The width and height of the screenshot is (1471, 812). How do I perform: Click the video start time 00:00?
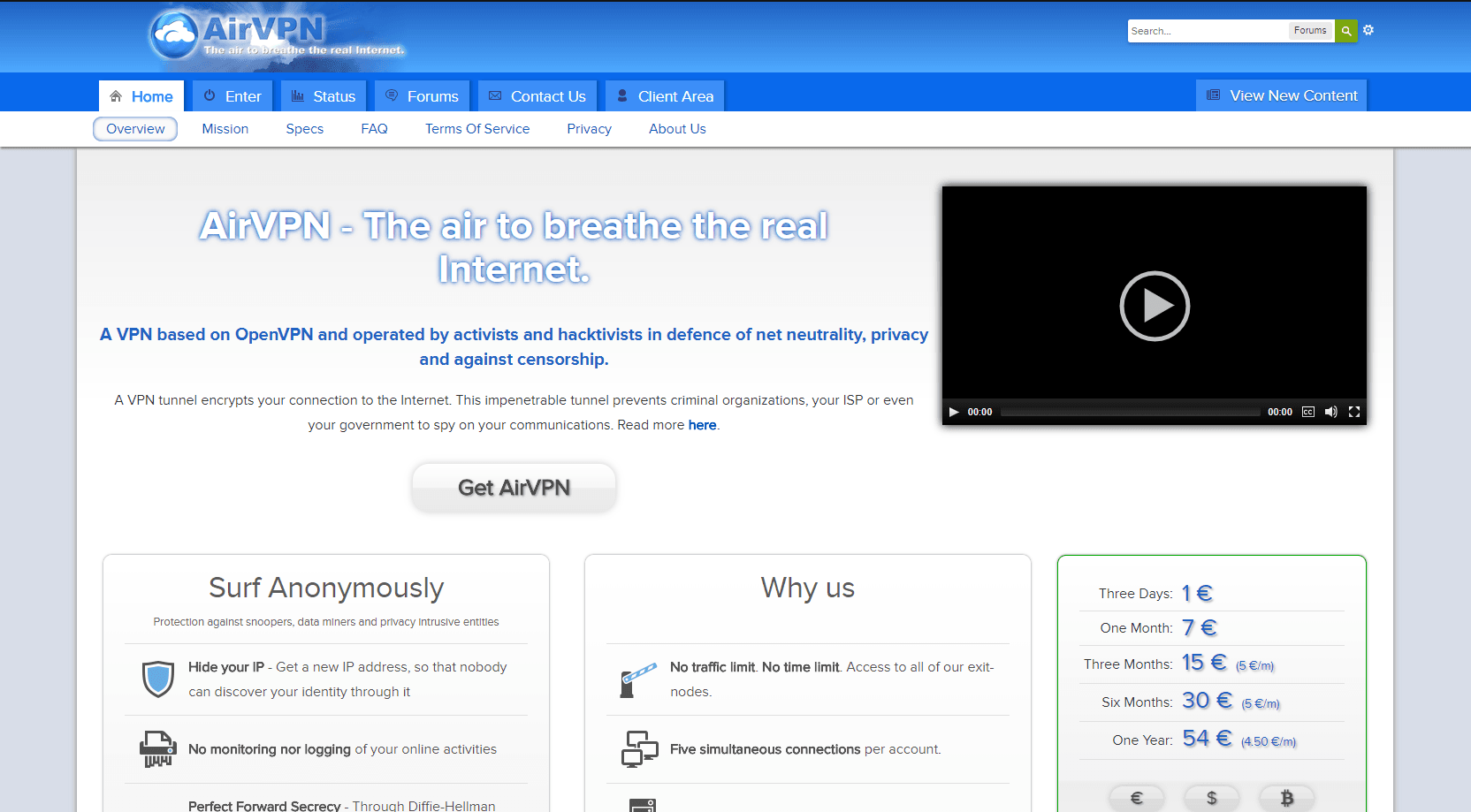coord(979,412)
